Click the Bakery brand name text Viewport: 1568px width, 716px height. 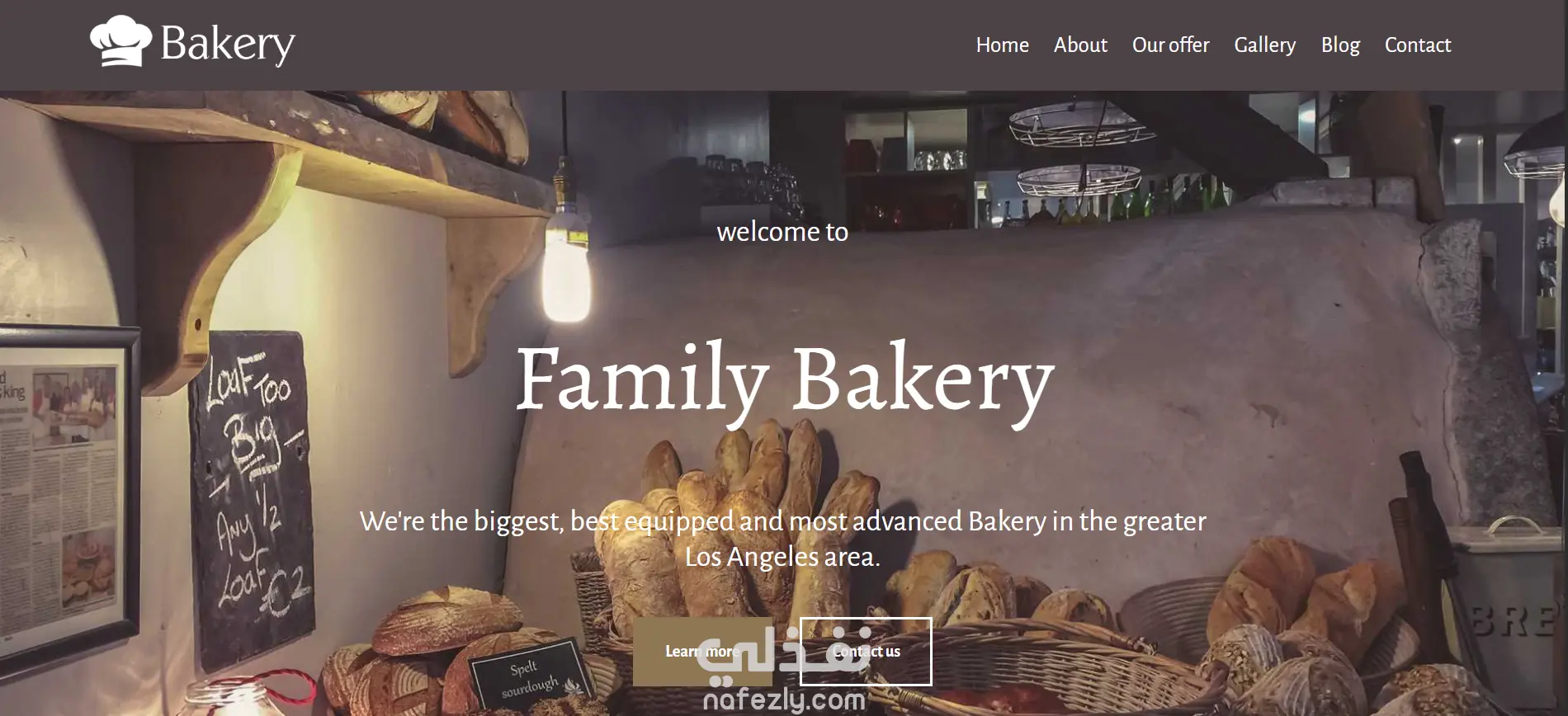click(228, 45)
